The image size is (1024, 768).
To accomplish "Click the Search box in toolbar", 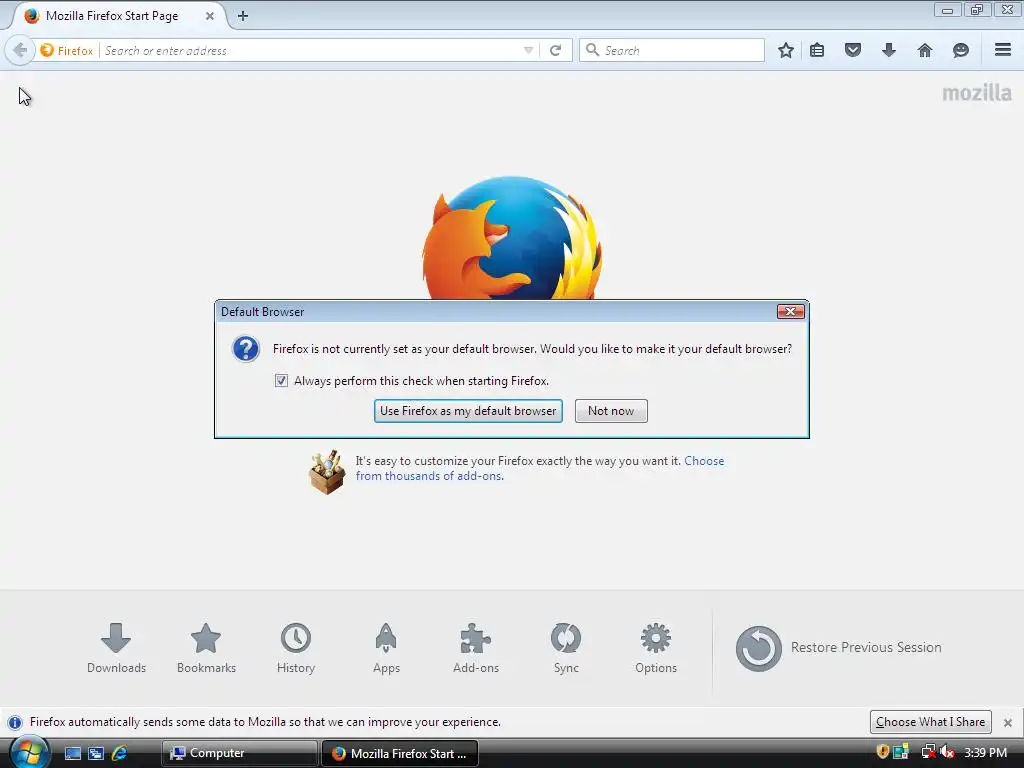I will click(x=672, y=50).
